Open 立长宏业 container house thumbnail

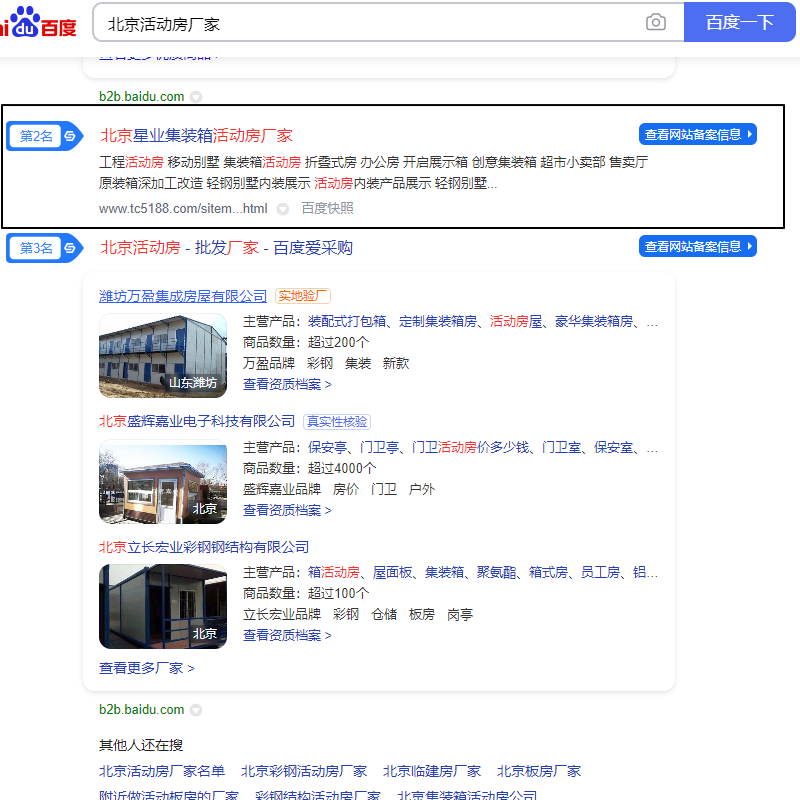tap(163, 607)
